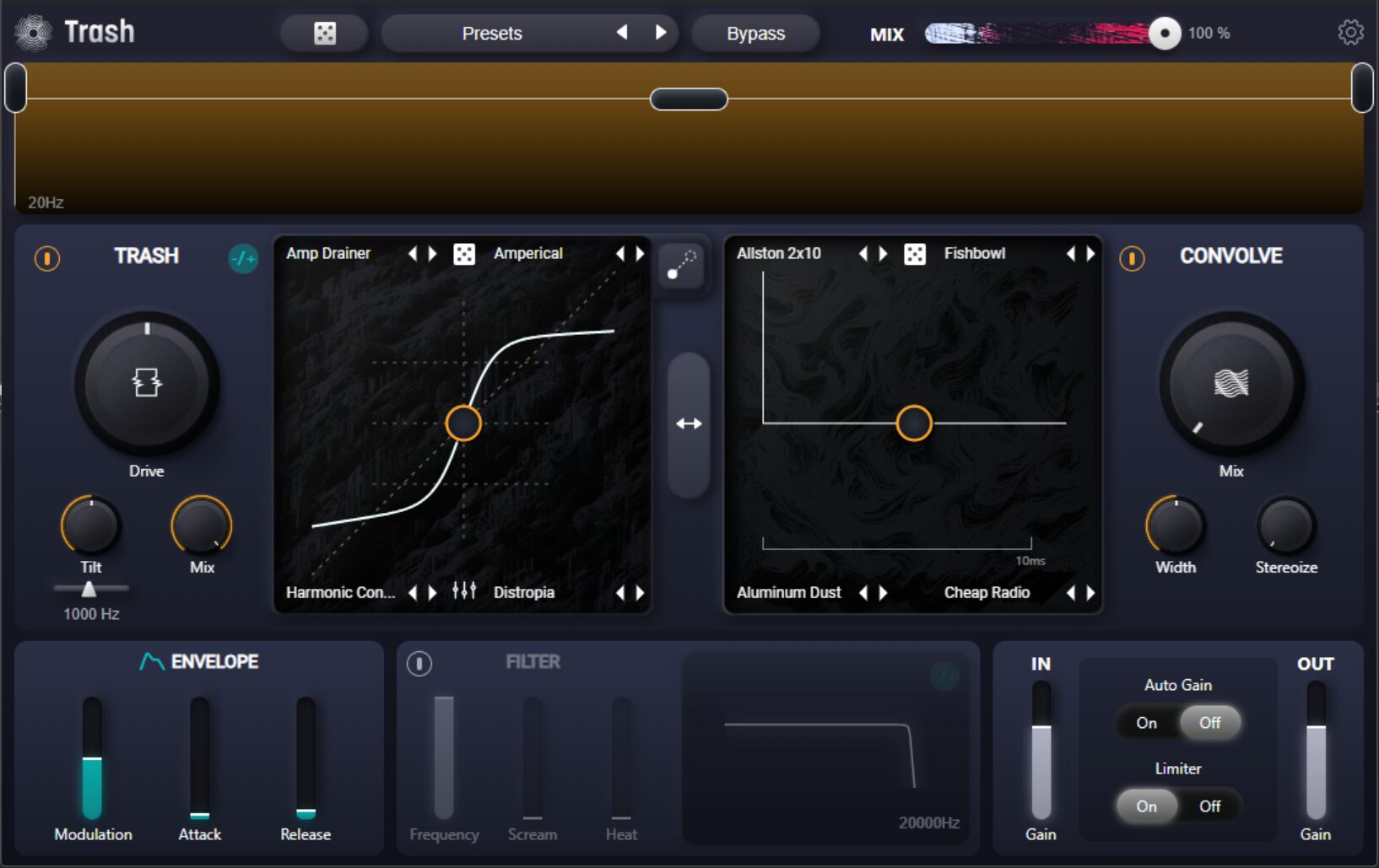
Task: Click the Trash module polarity -/+ icon
Action: tap(243, 258)
